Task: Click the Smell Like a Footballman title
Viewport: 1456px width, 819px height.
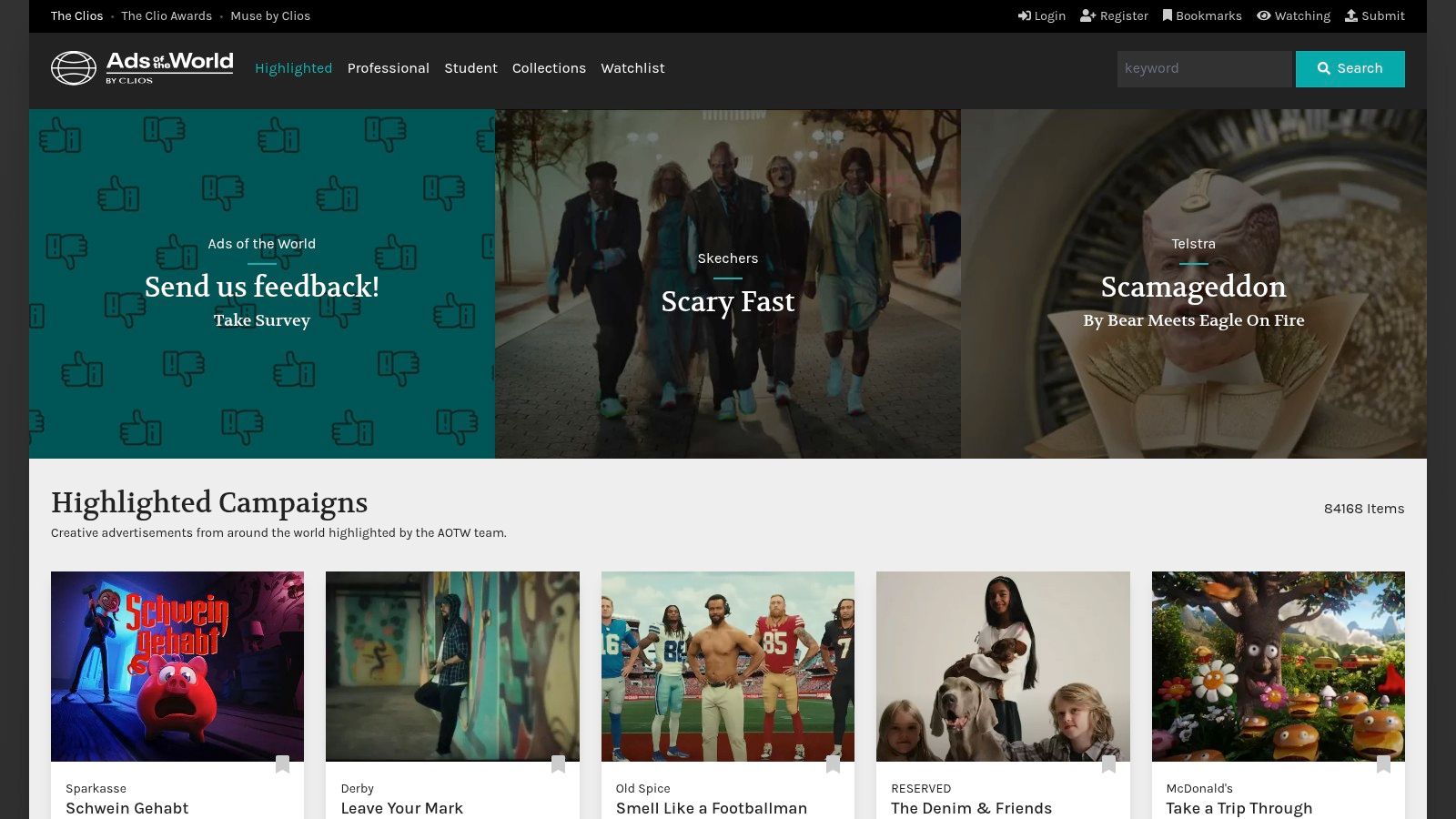Action: 712,808
